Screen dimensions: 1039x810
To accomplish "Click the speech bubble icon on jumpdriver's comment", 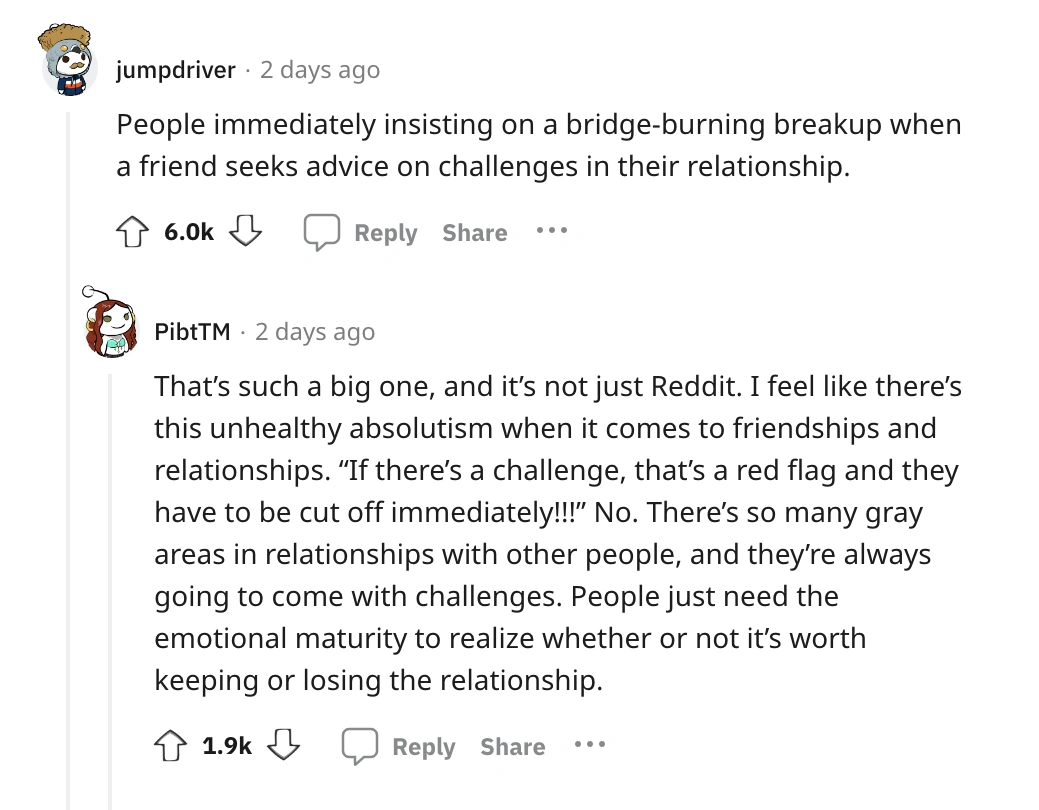I will pyautogui.click(x=321, y=232).
